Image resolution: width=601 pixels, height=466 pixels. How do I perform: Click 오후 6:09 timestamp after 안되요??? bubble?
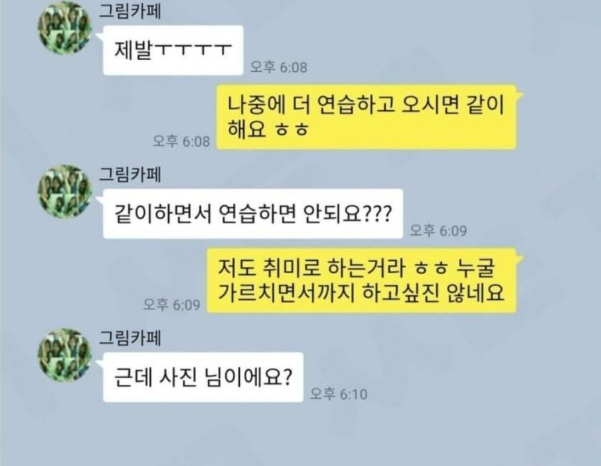(438, 230)
